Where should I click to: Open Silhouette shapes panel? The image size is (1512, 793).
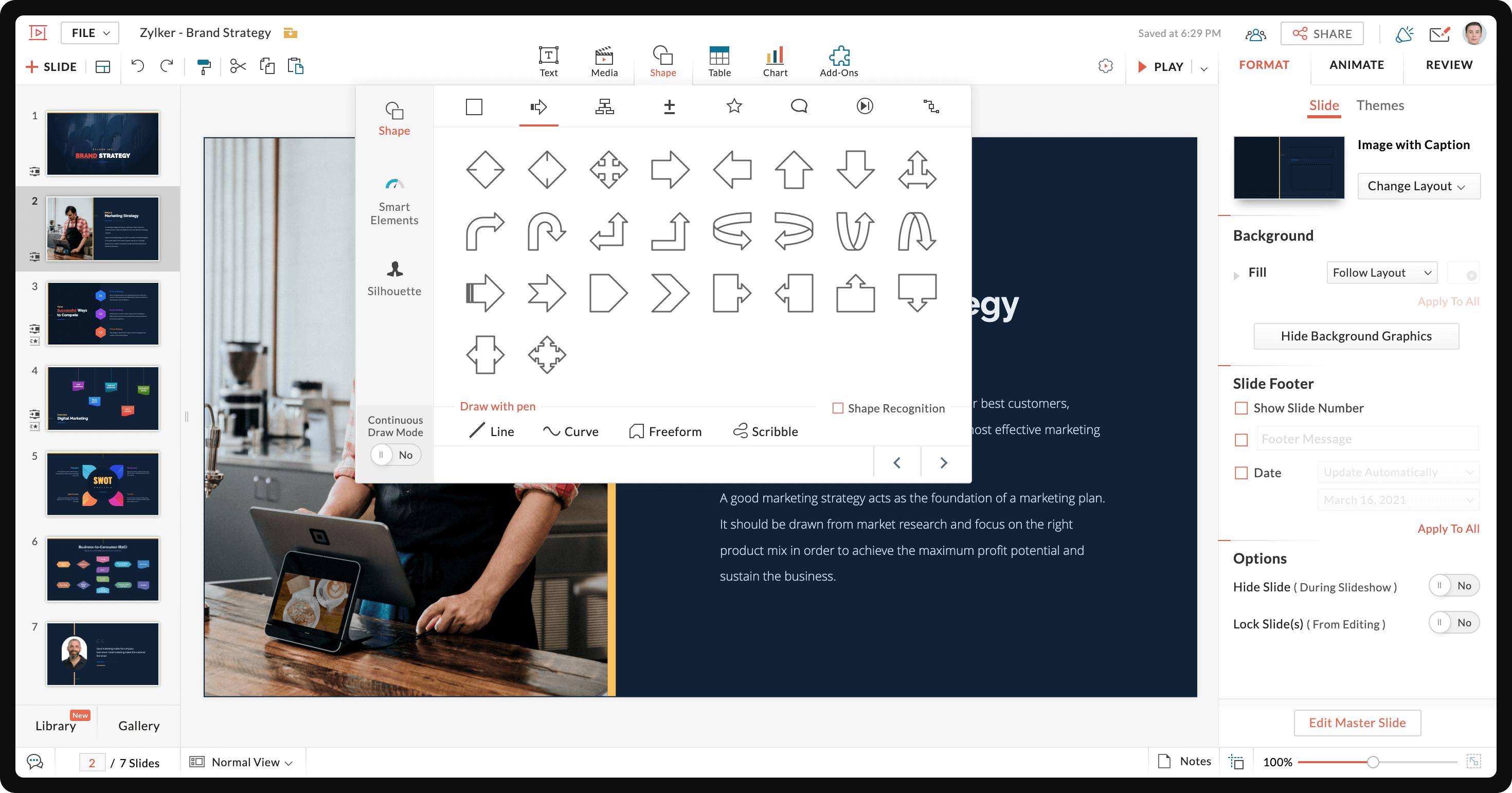pyautogui.click(x=394, y=278)
